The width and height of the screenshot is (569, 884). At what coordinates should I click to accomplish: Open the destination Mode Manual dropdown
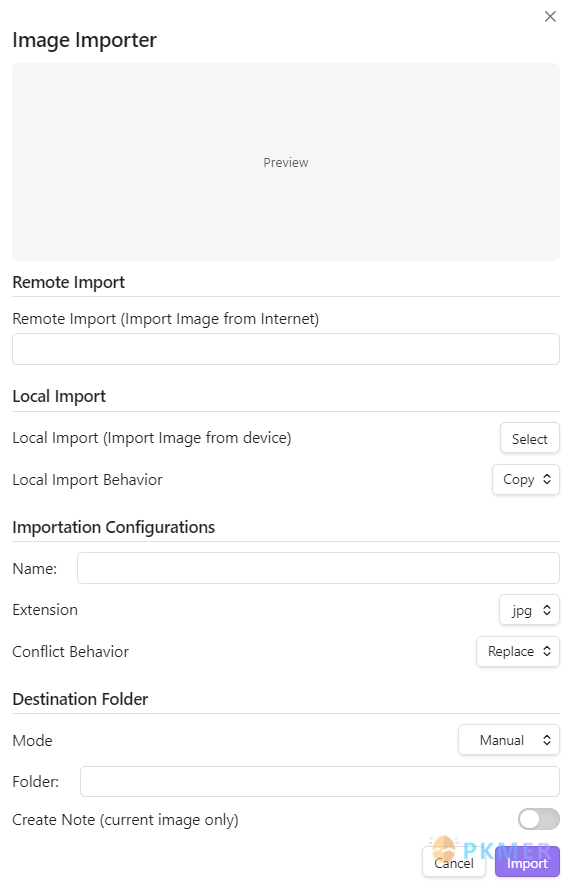509,740
